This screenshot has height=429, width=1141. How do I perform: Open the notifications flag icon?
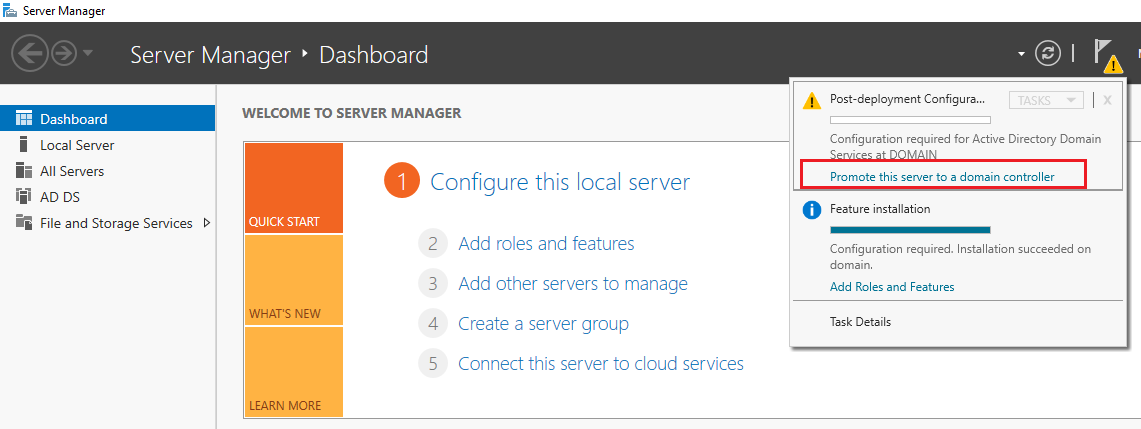tap(1105, 55)
